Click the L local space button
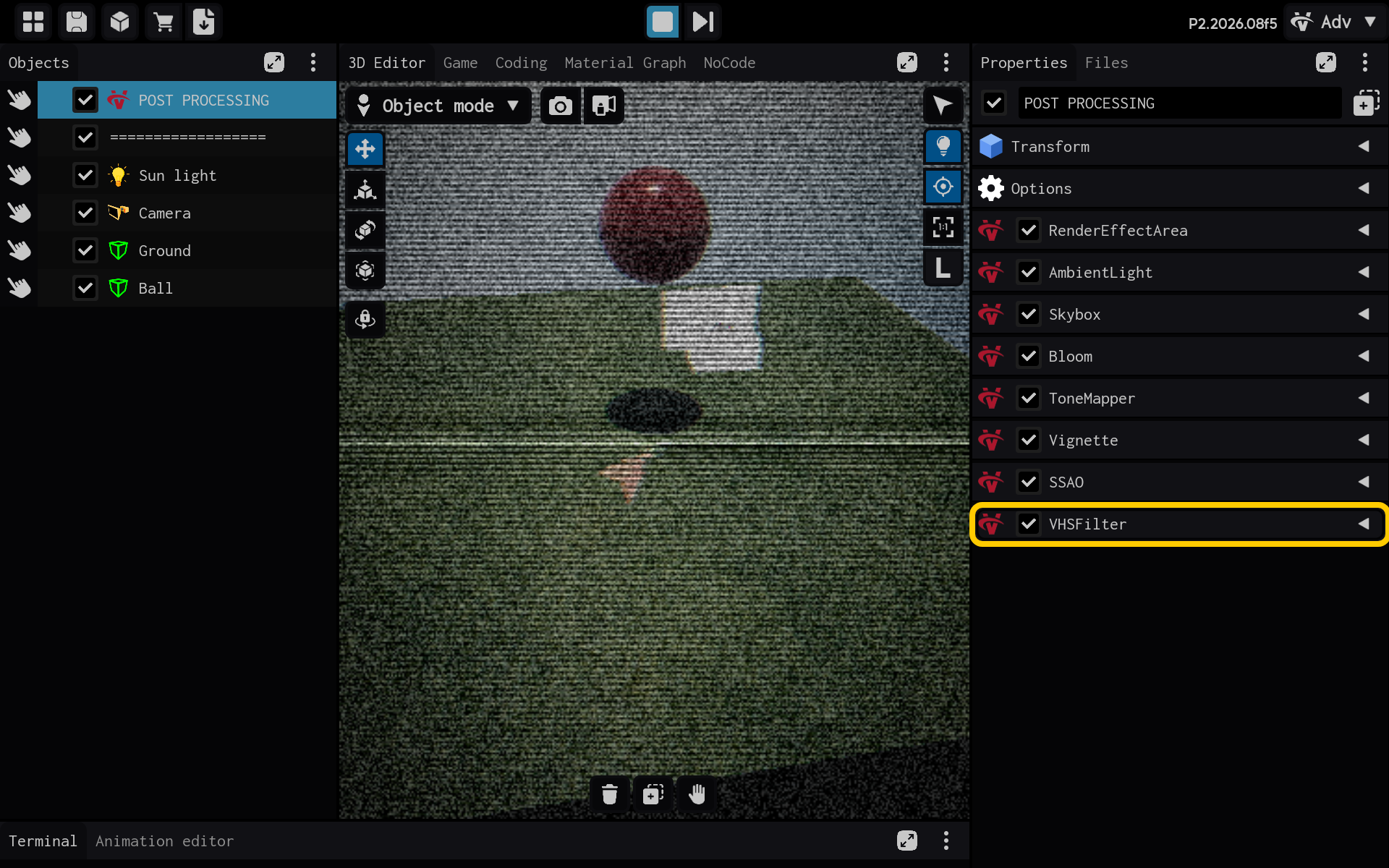The height and width of the screenshot is (868, 1389). [x=943, y=268]
